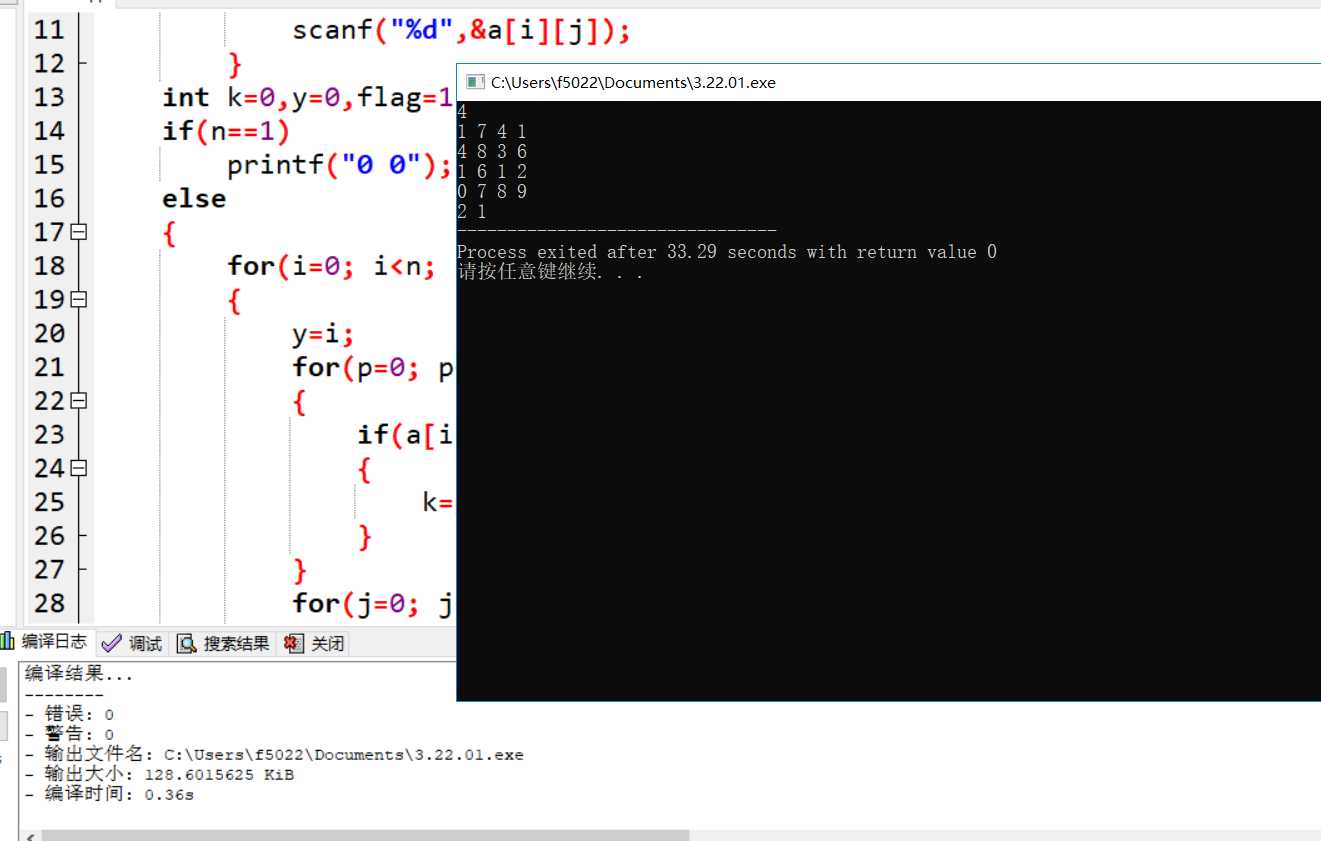Viewport: 1321px width, 841px height.
Task: Click the 输出文件名 path log entry
Action: pos(274,754)
